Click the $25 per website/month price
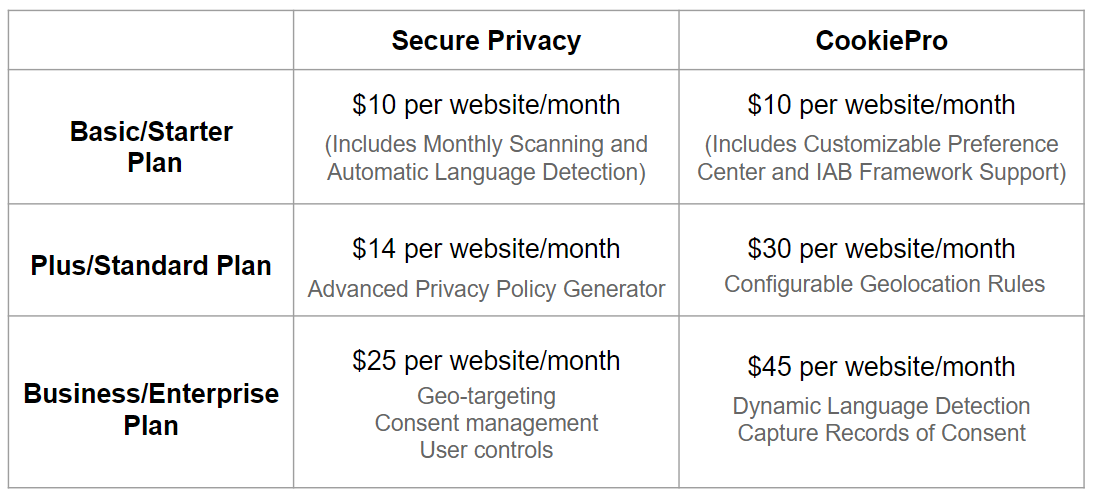 tap(486, 360)
